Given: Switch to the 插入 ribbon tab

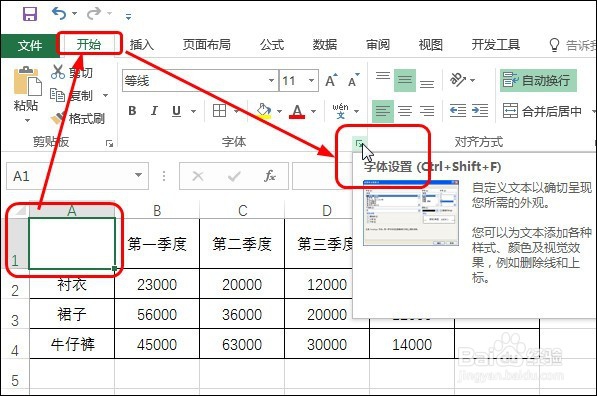Looking at the screenshot, I should 142,45.
